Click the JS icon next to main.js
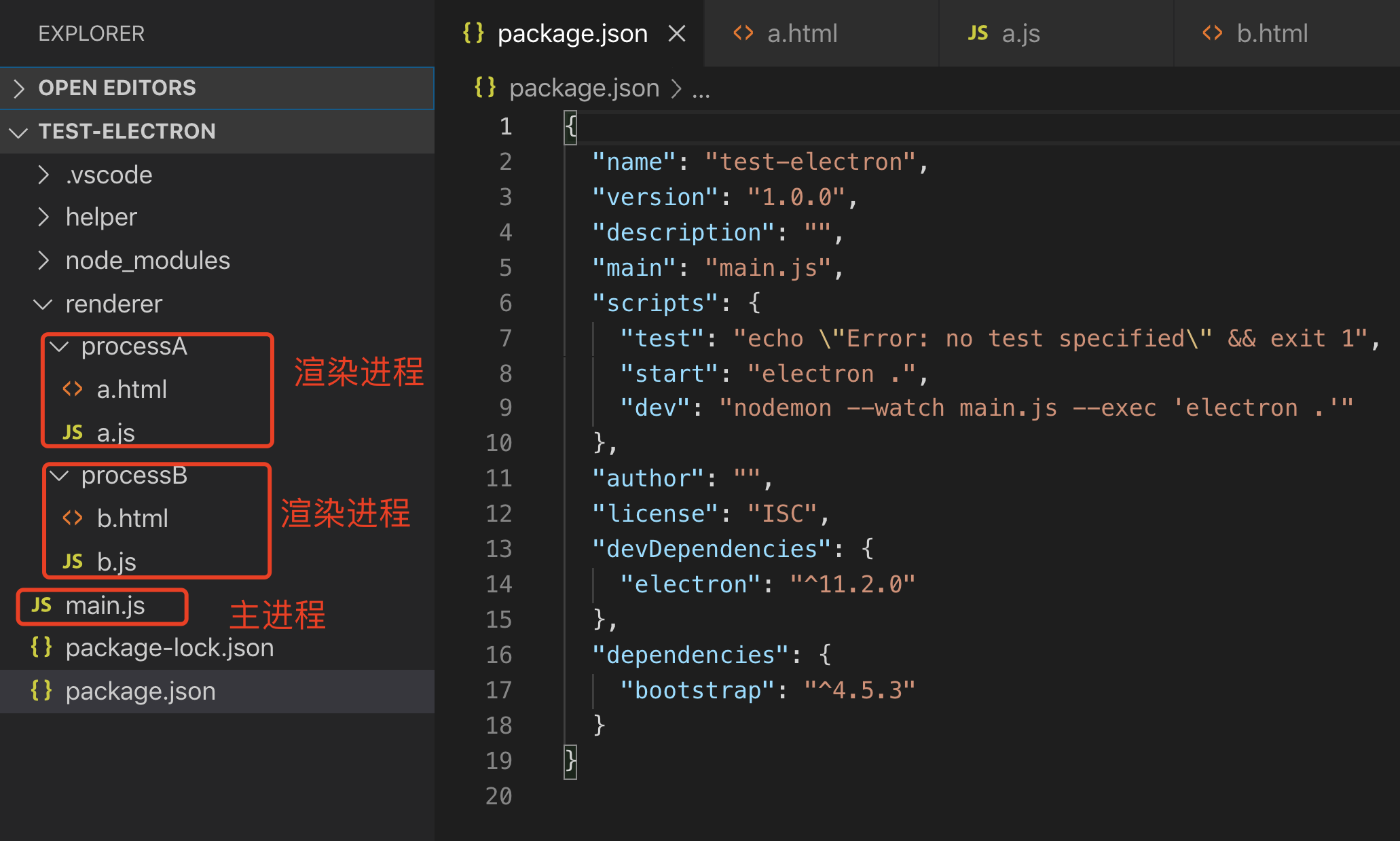The width and height of the screenshot is (1400, 841). coord(41,605)
